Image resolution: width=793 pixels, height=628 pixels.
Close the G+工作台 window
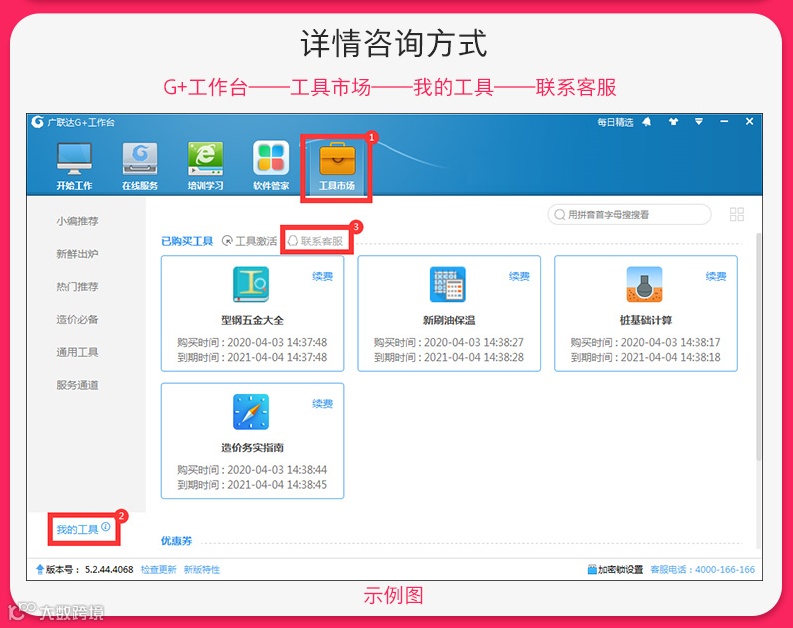pos(750,121)
